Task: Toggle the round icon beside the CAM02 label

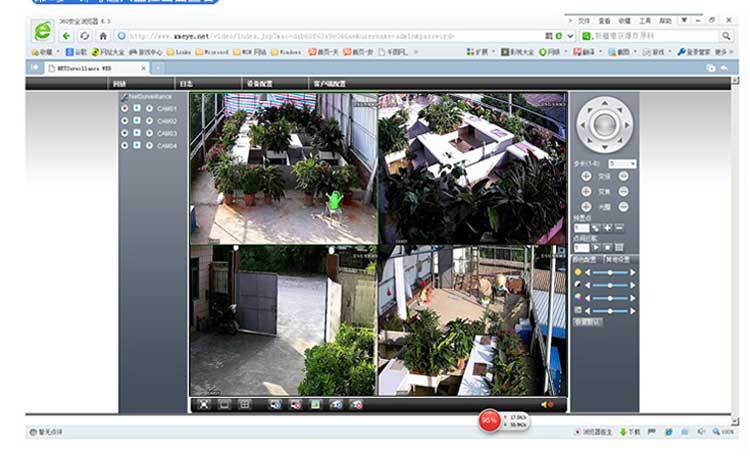Action: (149, 121)
